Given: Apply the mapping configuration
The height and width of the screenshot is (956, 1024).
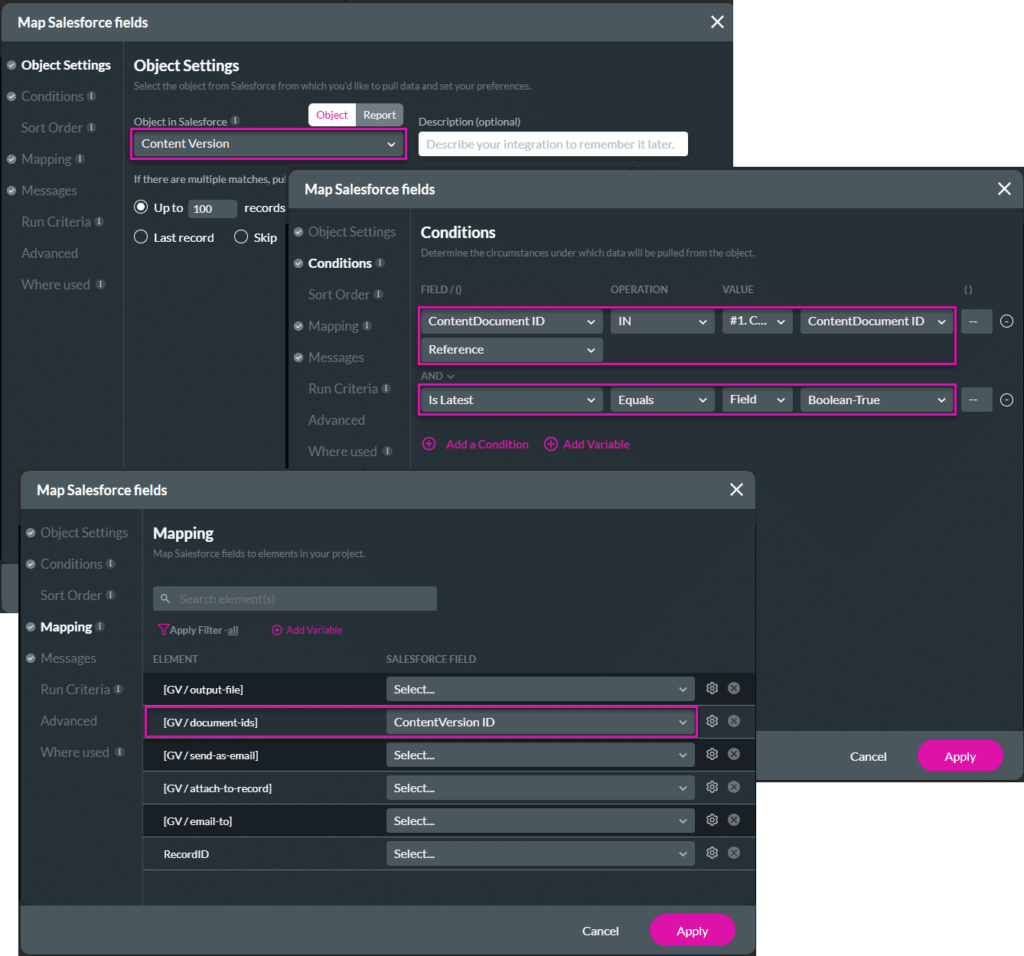Looking at the screenshot, I should [692, 930].
